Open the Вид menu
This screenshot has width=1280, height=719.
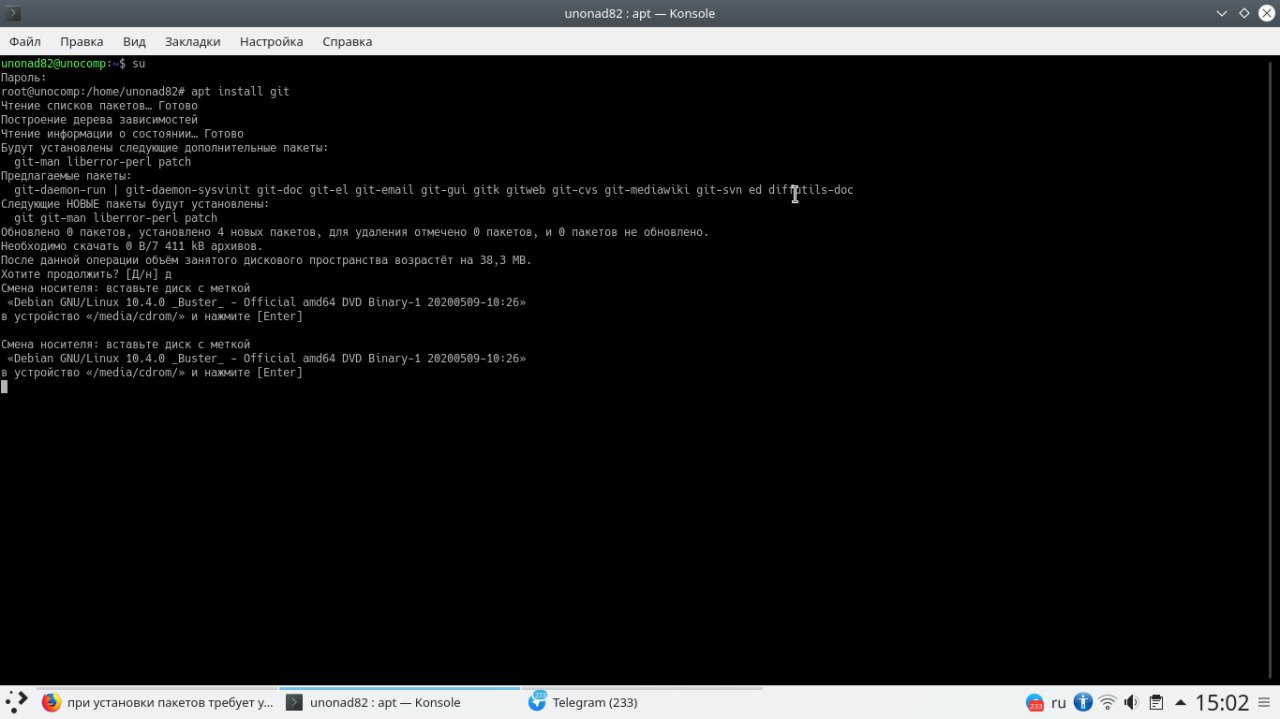pyautogui.click(x=134, y=41)
